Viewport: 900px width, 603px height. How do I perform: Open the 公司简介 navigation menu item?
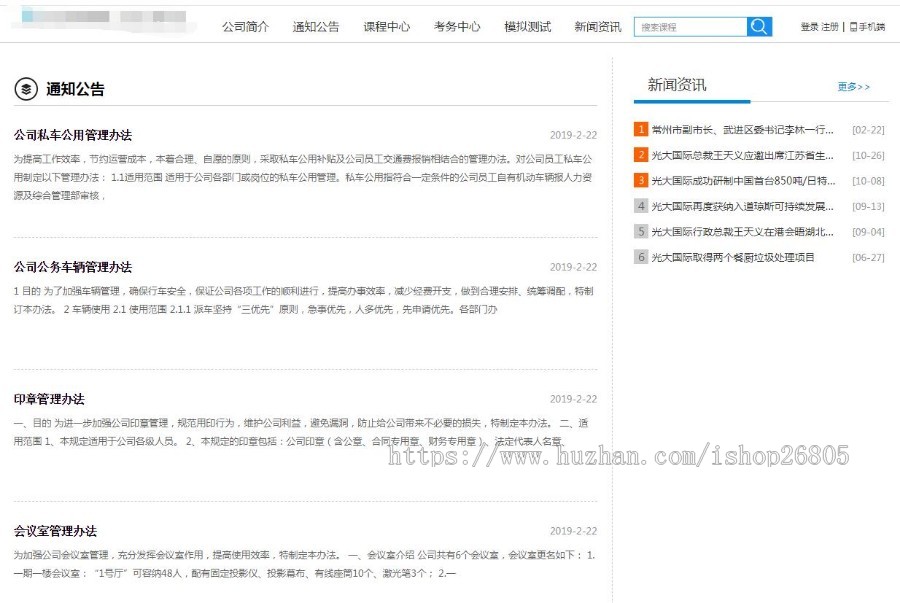[245, 27]
